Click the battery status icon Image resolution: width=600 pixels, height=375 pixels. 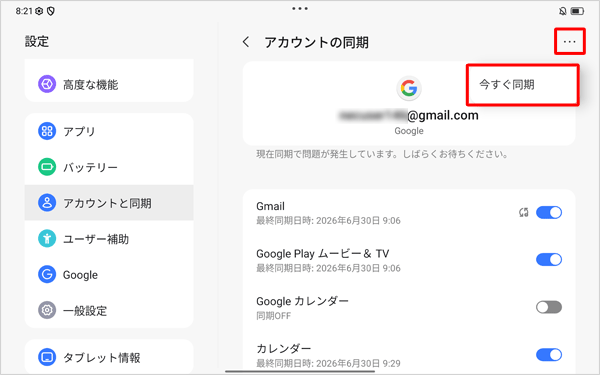pyautogui.click(x=577, y=11)
